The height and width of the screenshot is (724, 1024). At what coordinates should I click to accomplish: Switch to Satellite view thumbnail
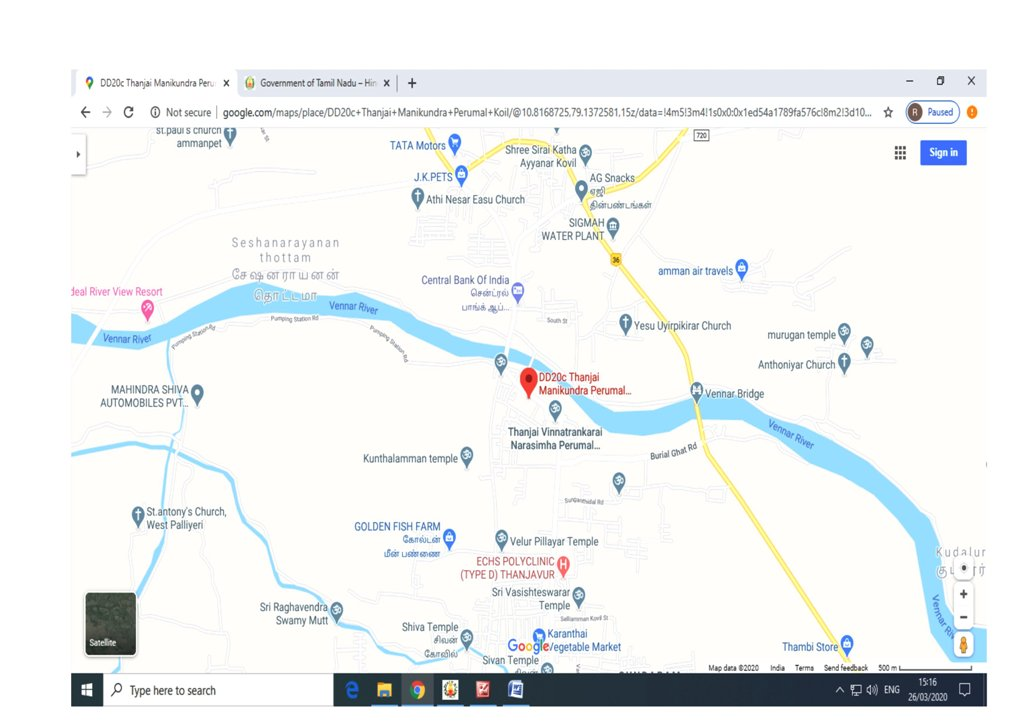[x=110, y=624]
